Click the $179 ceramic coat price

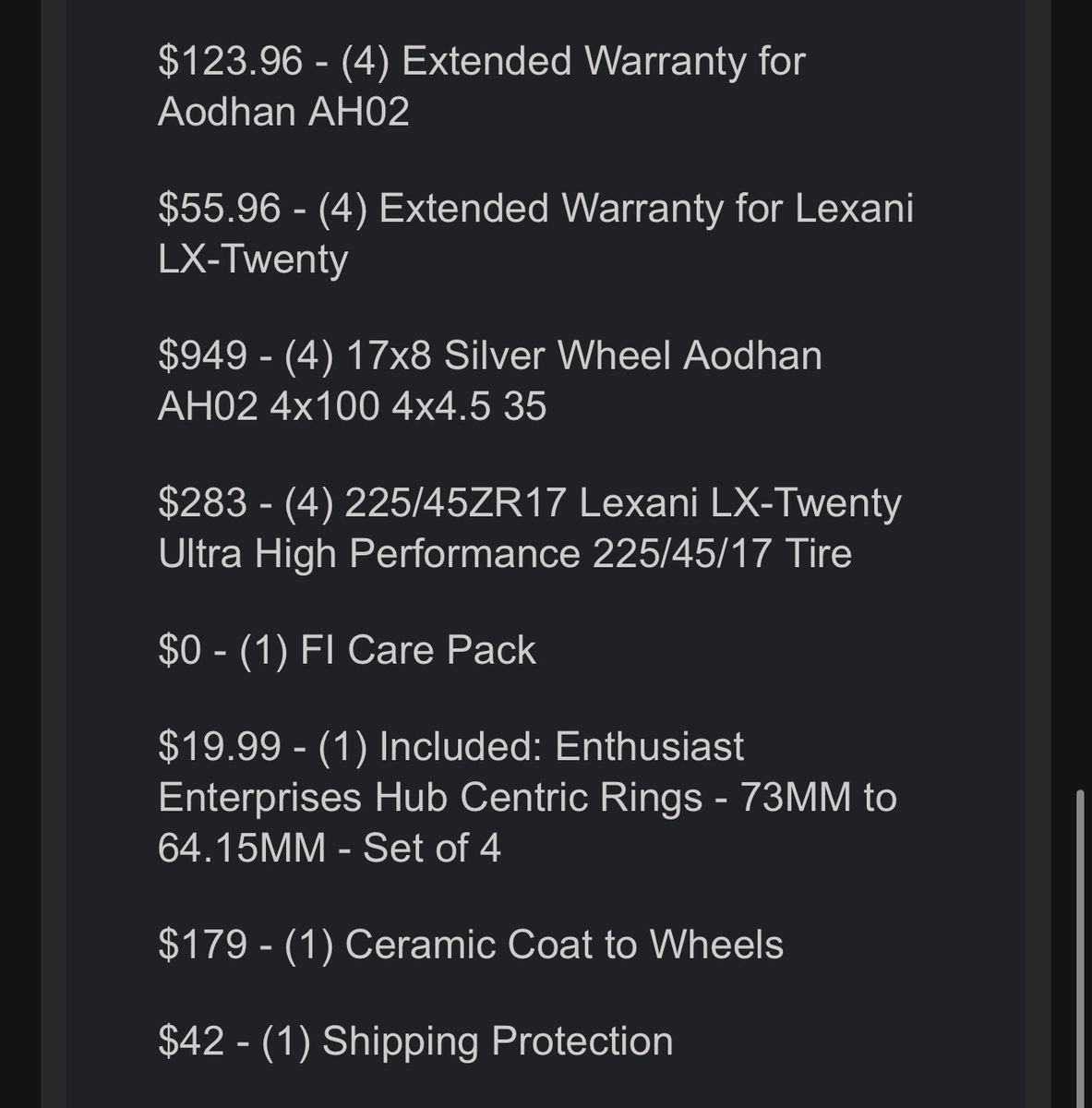click(x=203, y=945)
